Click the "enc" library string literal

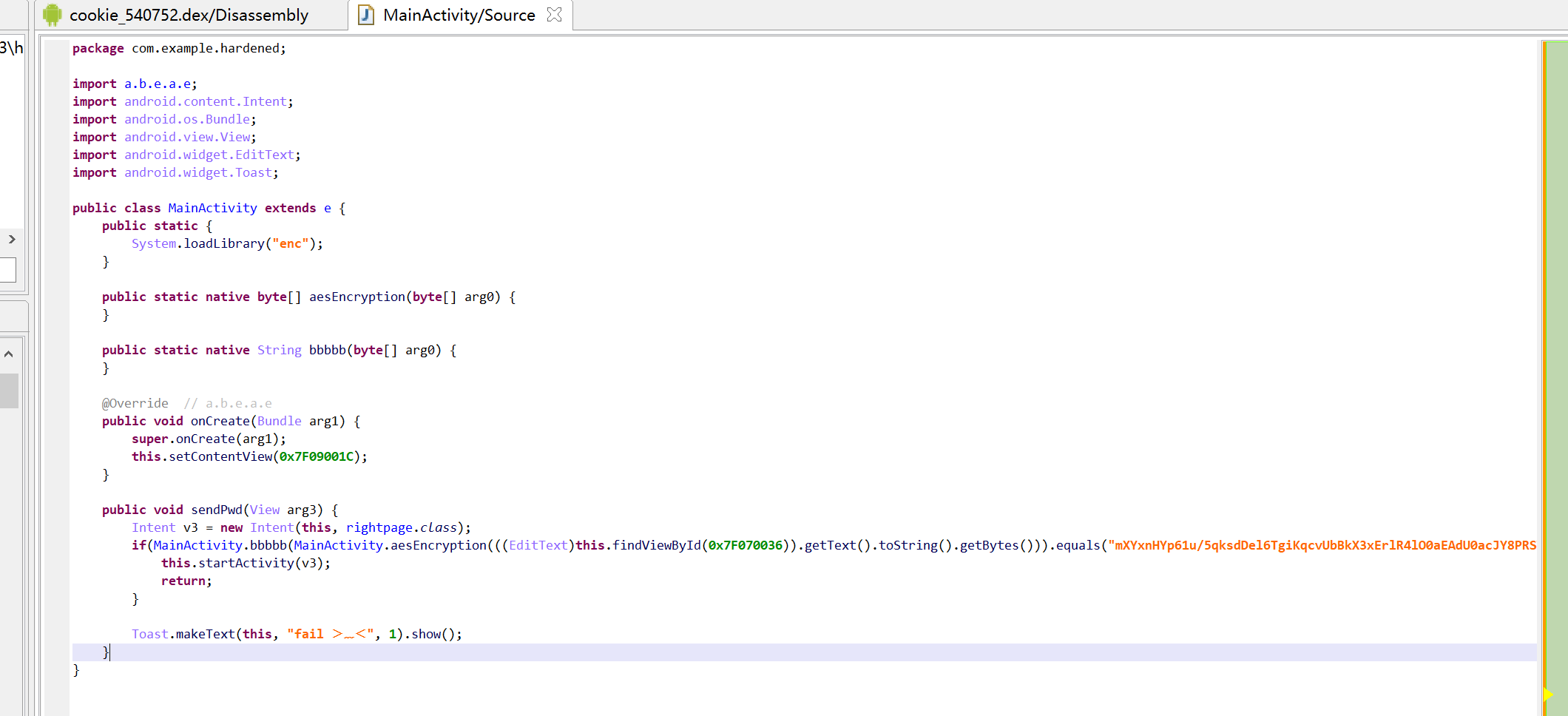click(290, 243)
